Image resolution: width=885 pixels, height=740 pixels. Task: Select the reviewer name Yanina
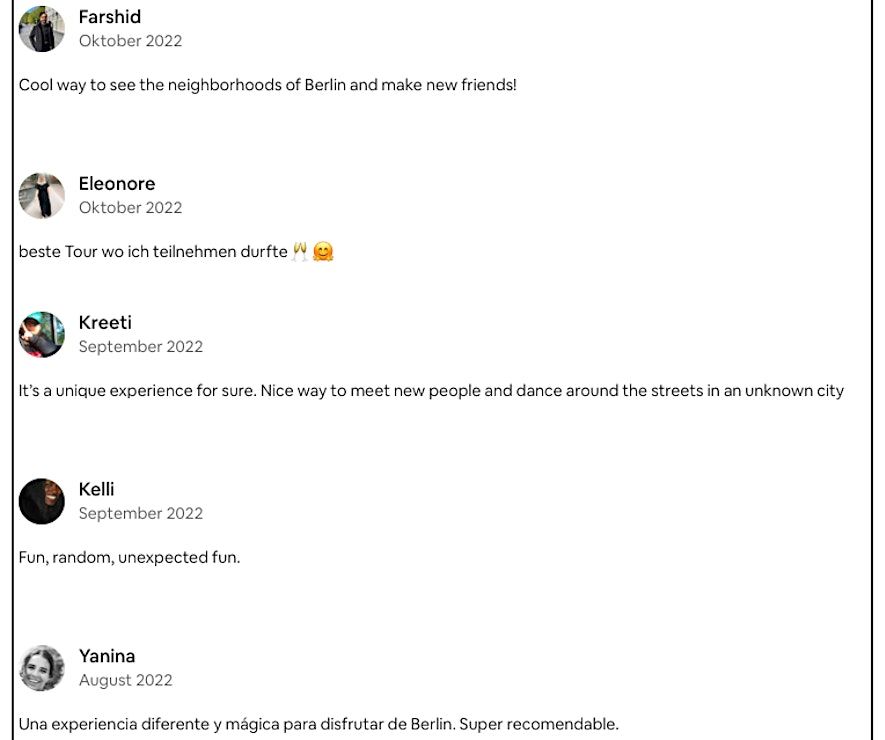pyautogui.click(x=107, y=657)
